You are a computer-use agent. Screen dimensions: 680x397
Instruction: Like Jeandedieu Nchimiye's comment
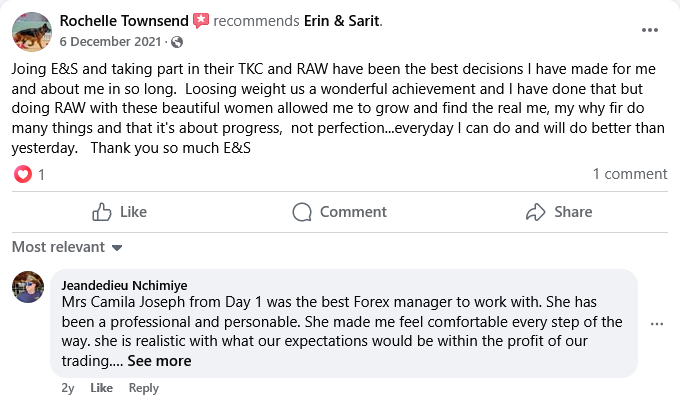pos(101,388)
